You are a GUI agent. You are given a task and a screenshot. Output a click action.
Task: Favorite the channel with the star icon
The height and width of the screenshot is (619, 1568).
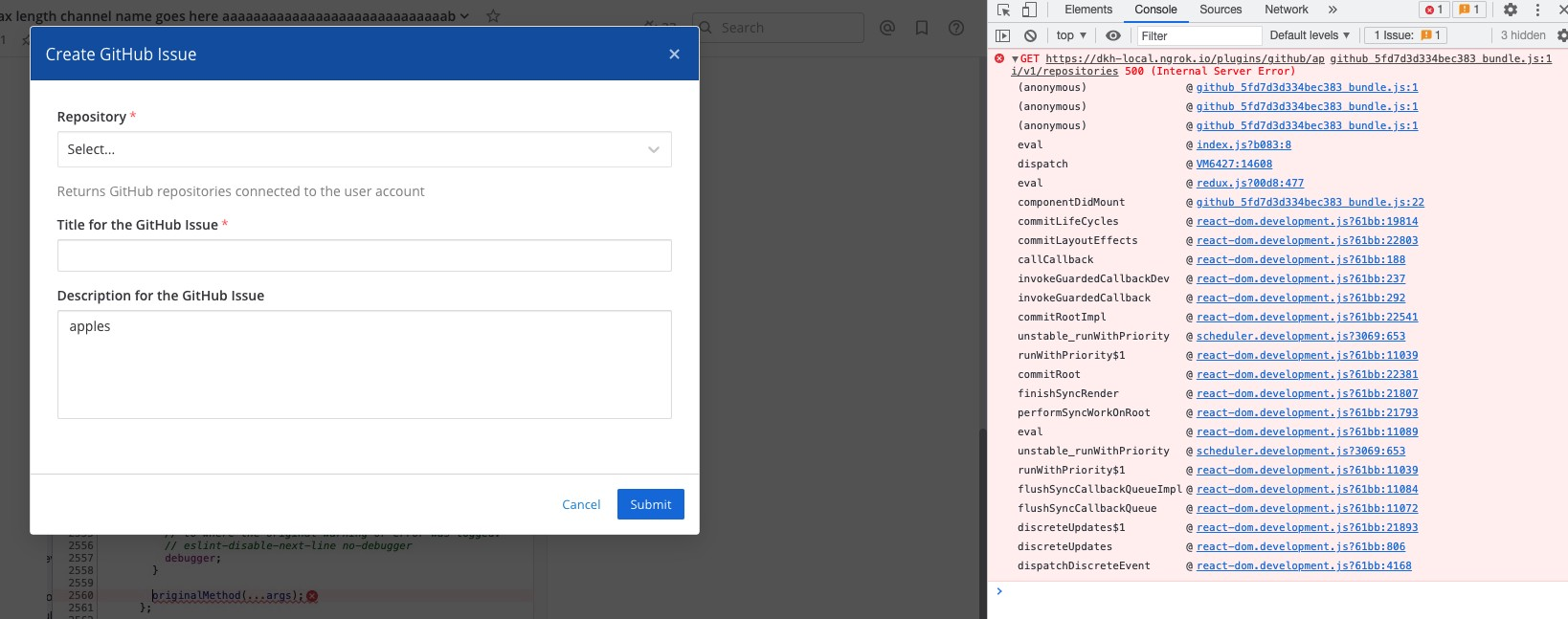pyautogui.click(x=493, y=16)
